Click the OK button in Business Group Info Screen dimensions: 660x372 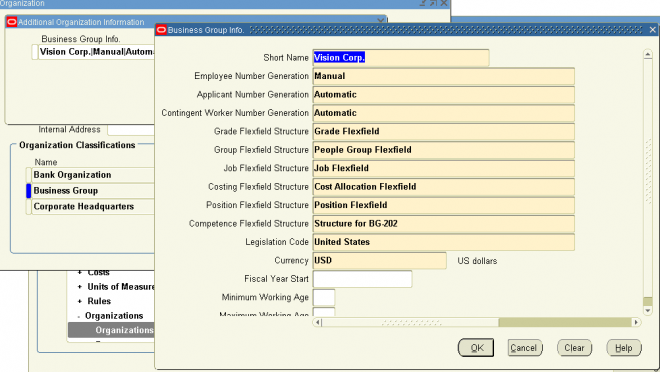[476, 348]
